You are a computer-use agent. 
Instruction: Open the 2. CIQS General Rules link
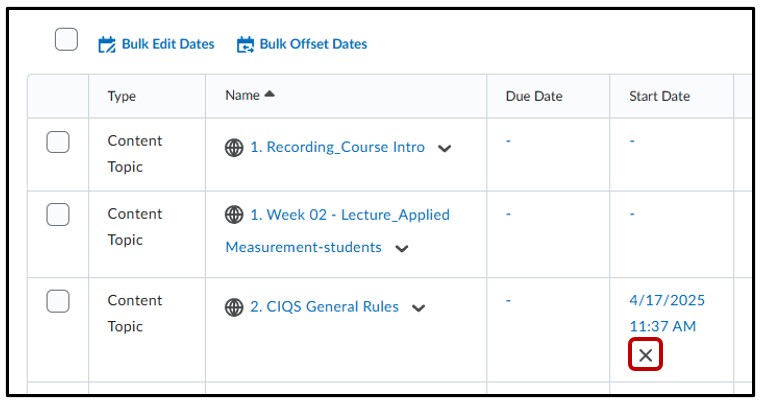click(324, 307)
